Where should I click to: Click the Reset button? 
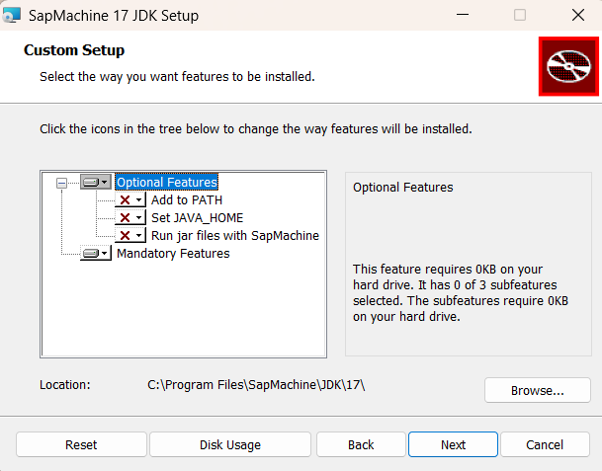click(81, 445)
